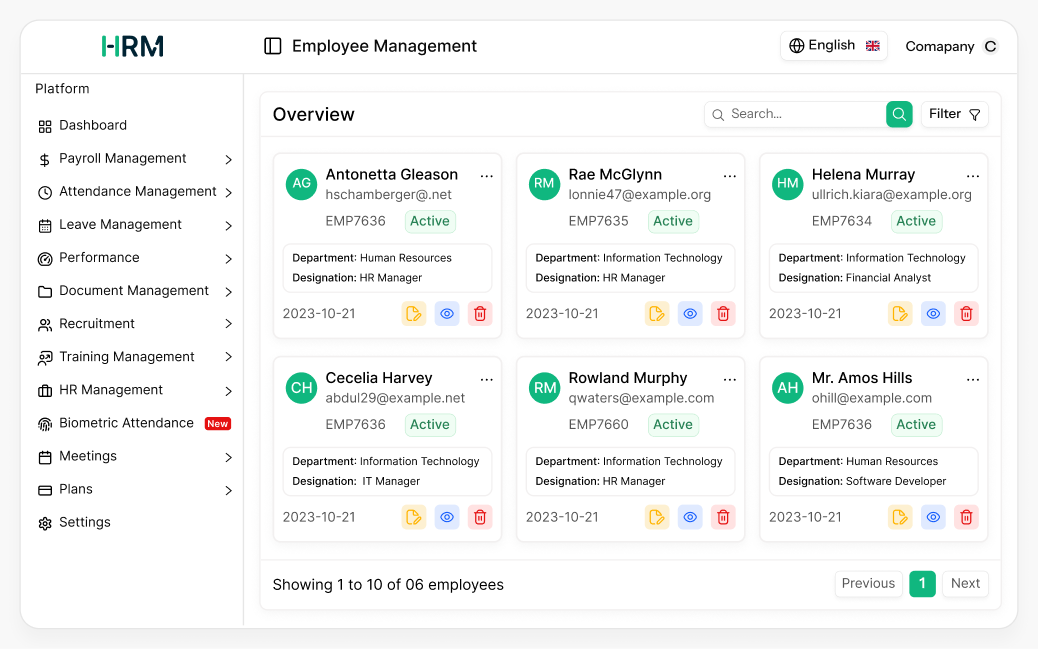The height and width of the screenshot is (649, 1038).
Task: Expand Payroll Management chevron
Action: pos(228,159)
